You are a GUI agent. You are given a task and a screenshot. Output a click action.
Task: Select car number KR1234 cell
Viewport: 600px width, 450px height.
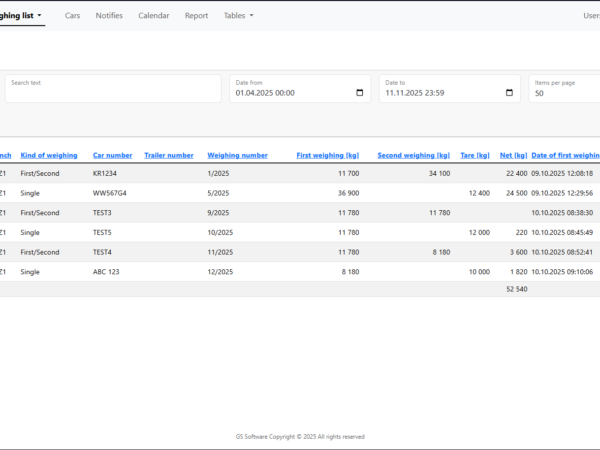click(x=104, y=173)
